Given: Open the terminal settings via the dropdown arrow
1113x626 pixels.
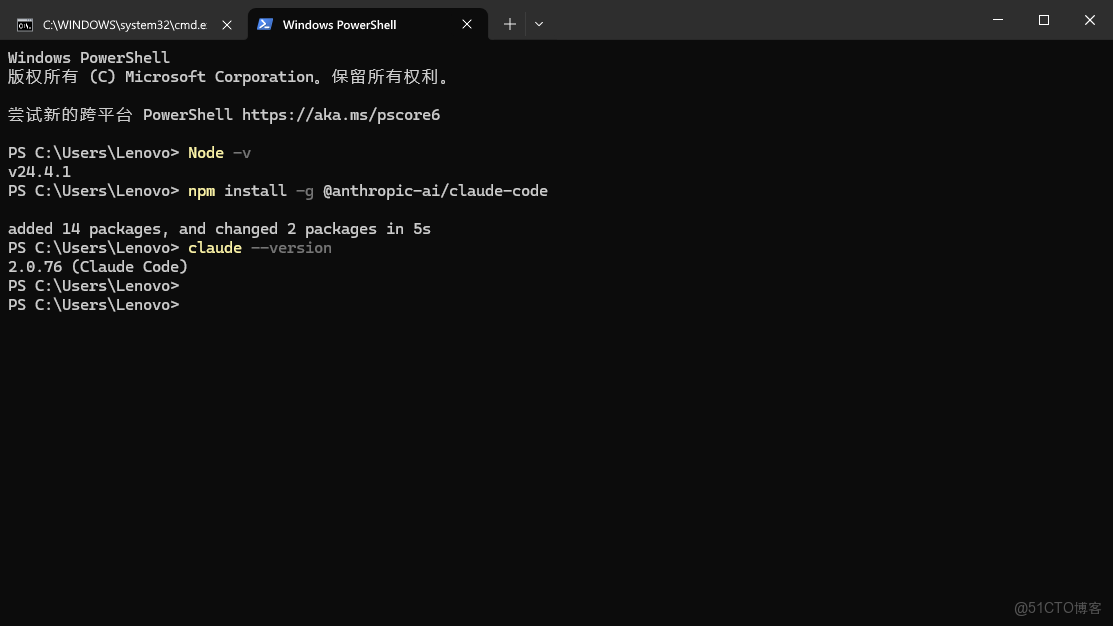Looking at the screenshot, I should pyautogui.click(x=539, y=24).
